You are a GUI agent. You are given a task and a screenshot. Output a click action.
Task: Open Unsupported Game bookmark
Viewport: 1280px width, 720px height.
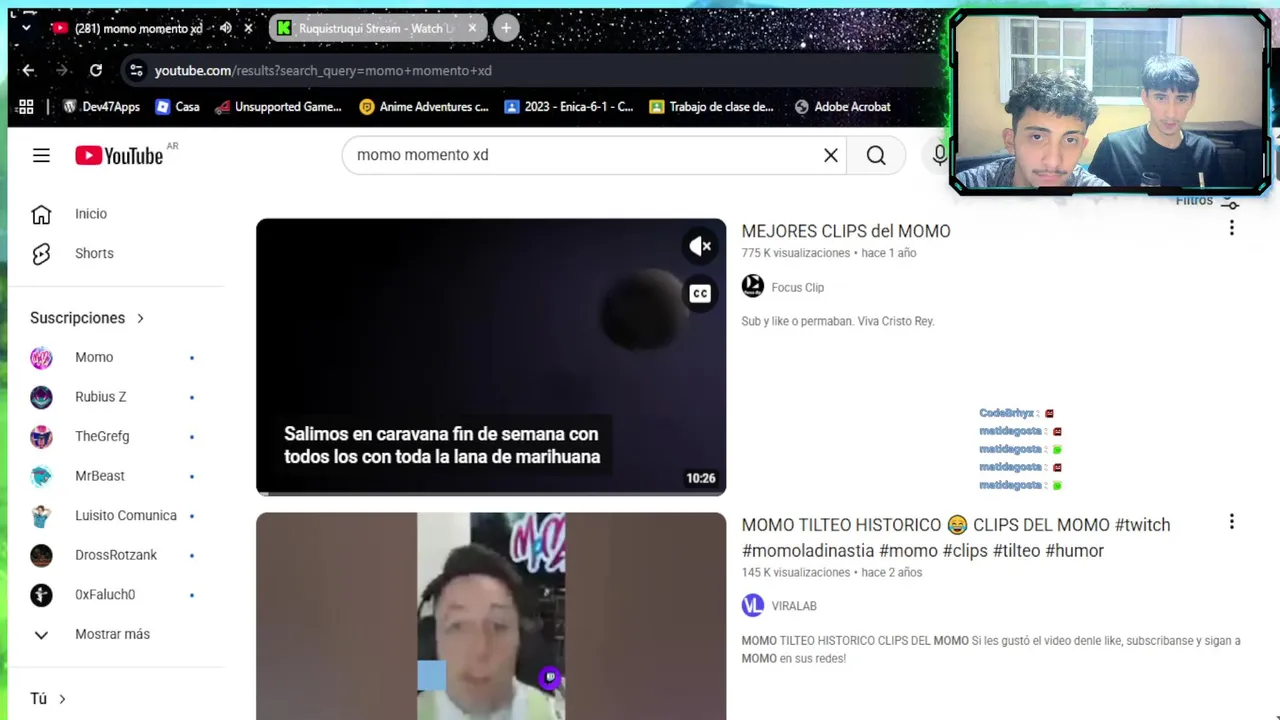click(x=278, y=107)
